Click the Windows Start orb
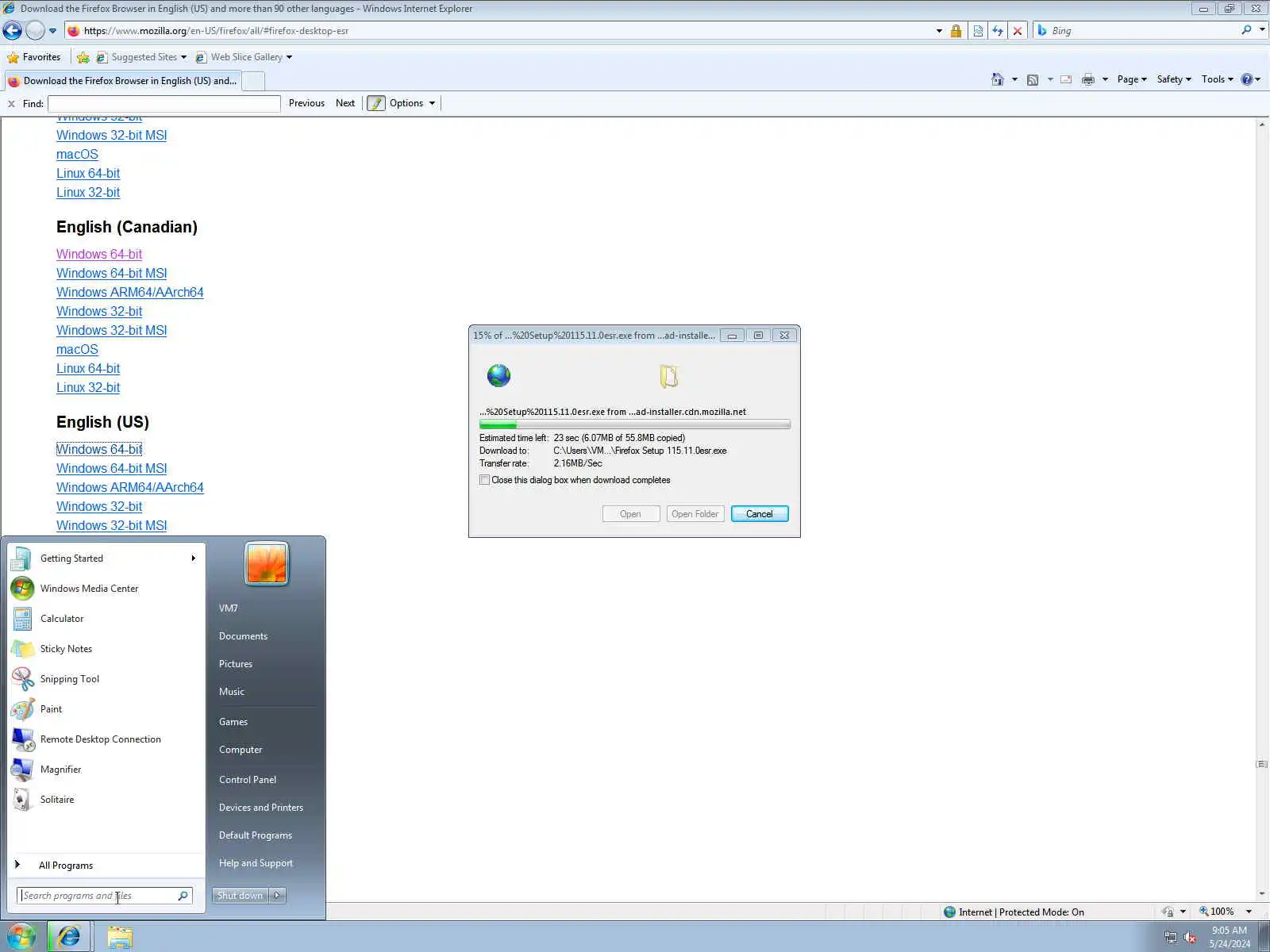Image resolution: width=1270 pixels, height=952 pixels. 21,937
